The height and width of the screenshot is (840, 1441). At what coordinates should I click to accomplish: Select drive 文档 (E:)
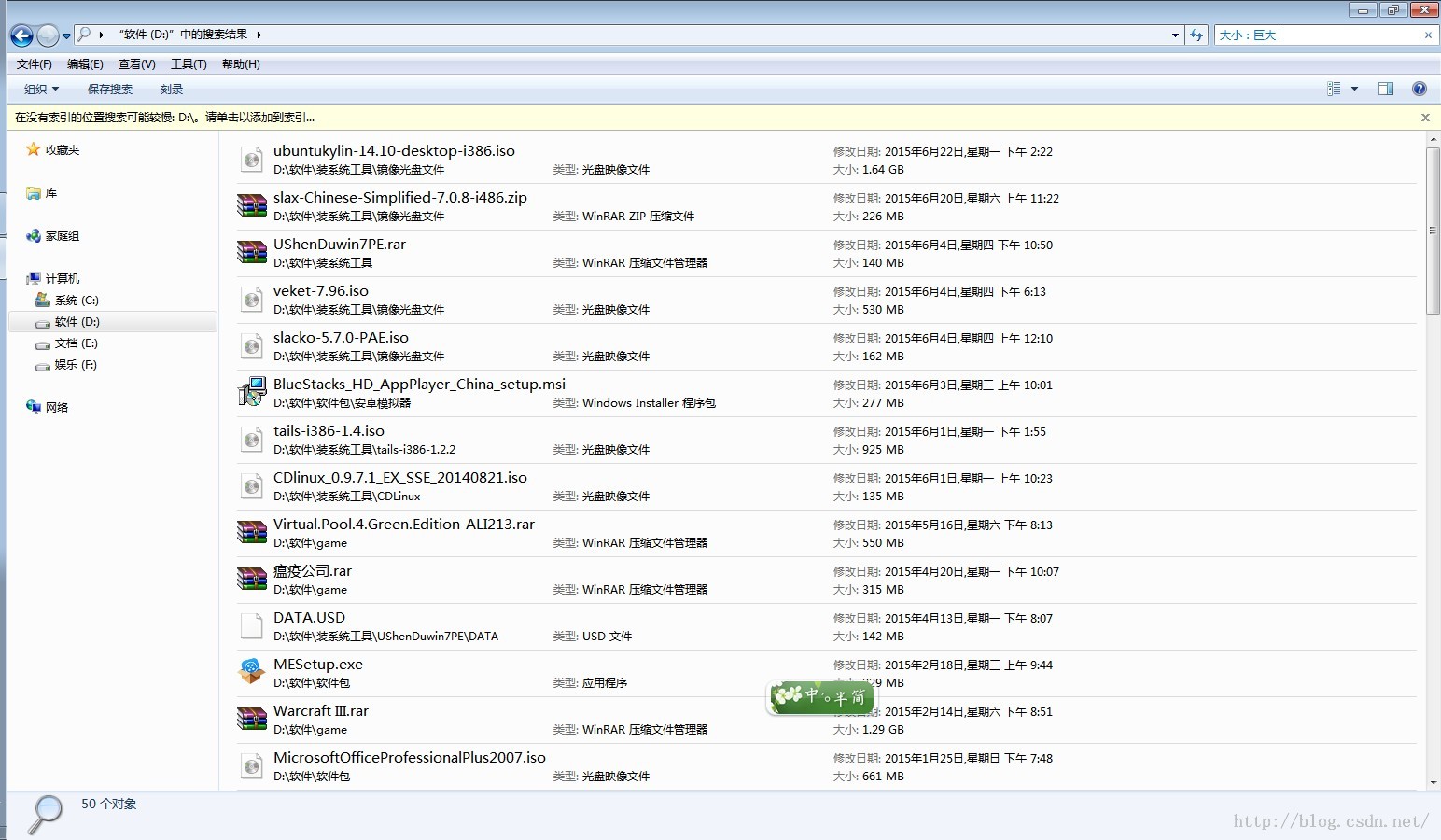click(x=76, y=343)
